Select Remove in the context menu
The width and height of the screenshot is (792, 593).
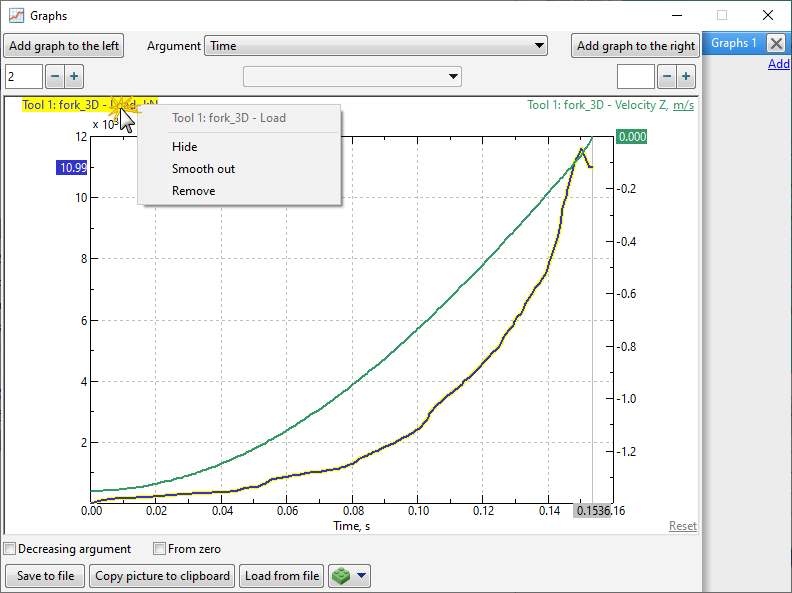pyautogui.click(x=193, y=191)
